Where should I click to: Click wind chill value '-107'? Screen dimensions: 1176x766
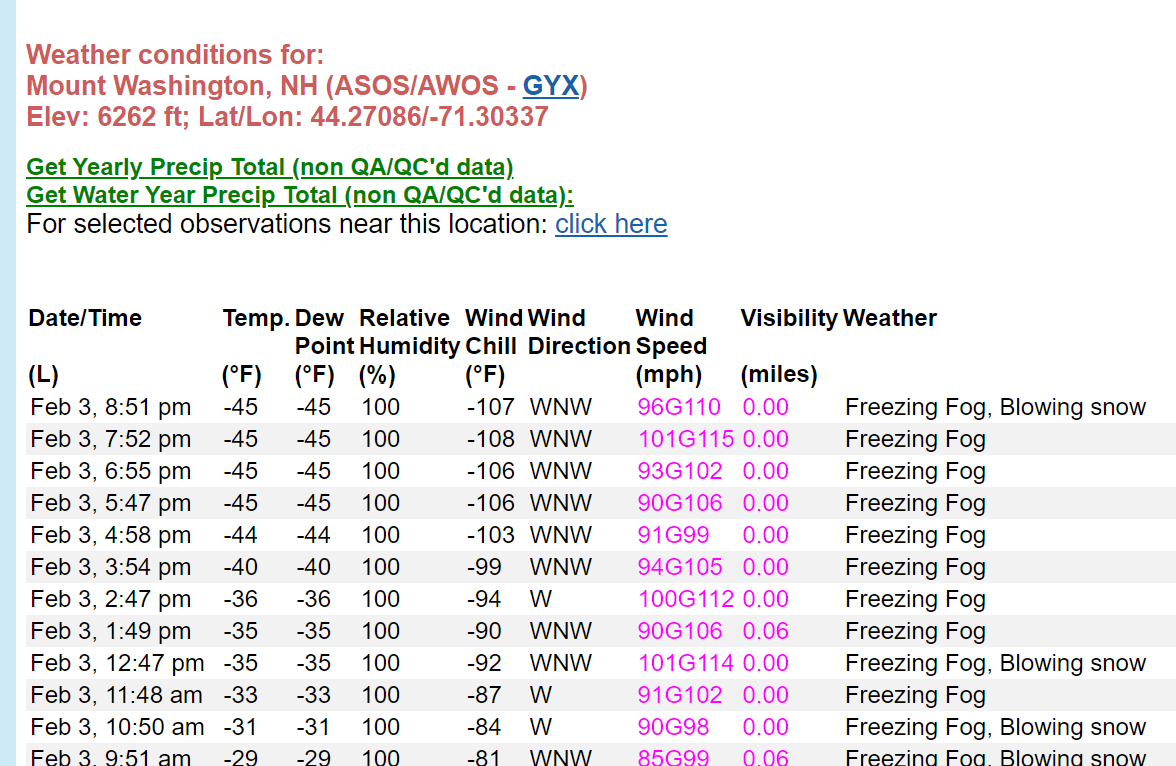(490, 407)
